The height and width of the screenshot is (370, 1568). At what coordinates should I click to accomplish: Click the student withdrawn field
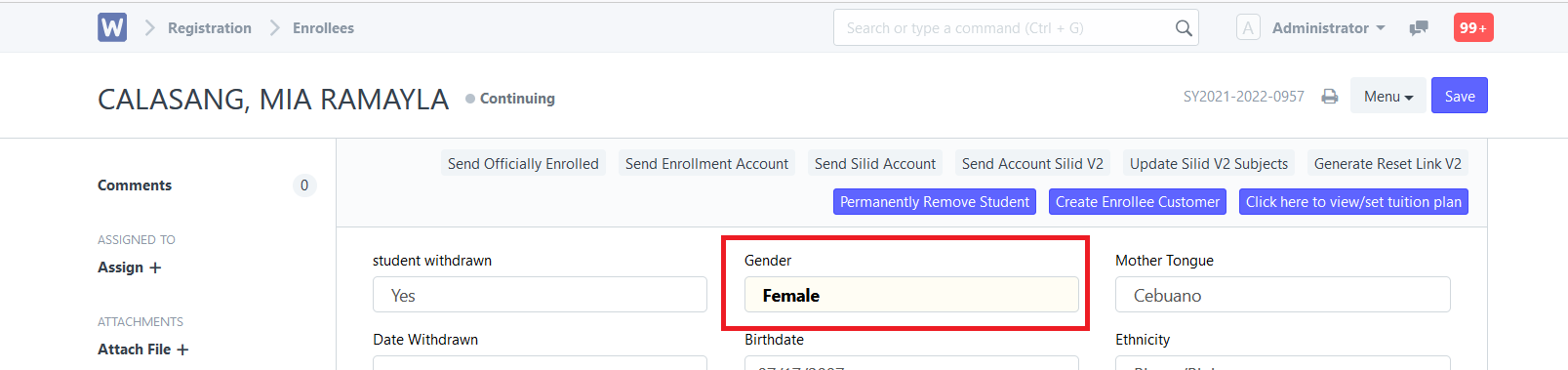pyautogui.click(x=540, y=295)
